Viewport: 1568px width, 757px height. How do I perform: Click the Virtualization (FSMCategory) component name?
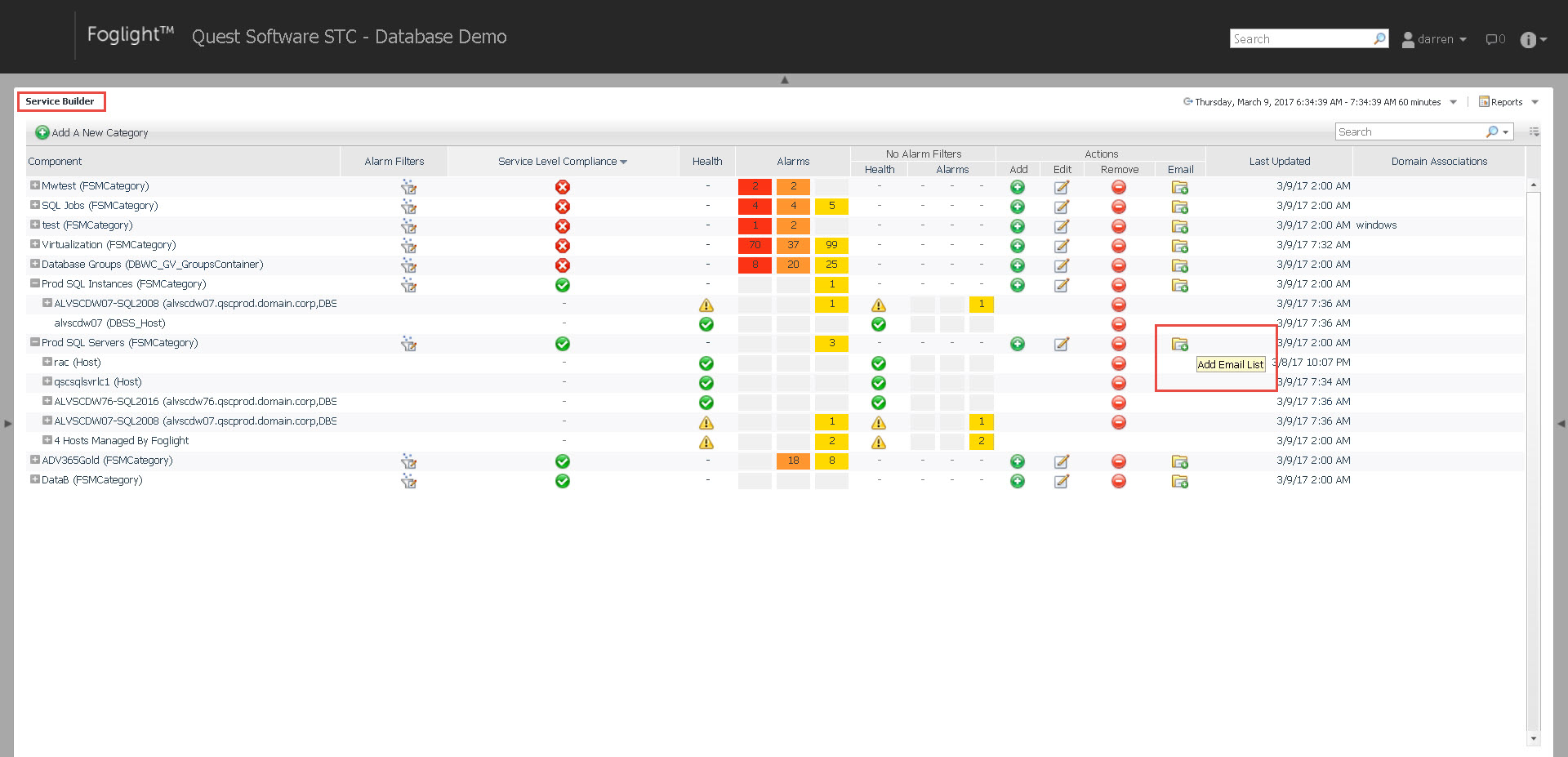pos(109,245)
